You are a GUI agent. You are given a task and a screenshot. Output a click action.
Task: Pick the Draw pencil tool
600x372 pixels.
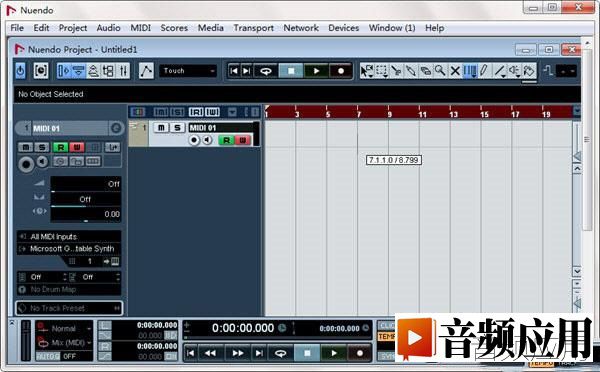point(484,71)
